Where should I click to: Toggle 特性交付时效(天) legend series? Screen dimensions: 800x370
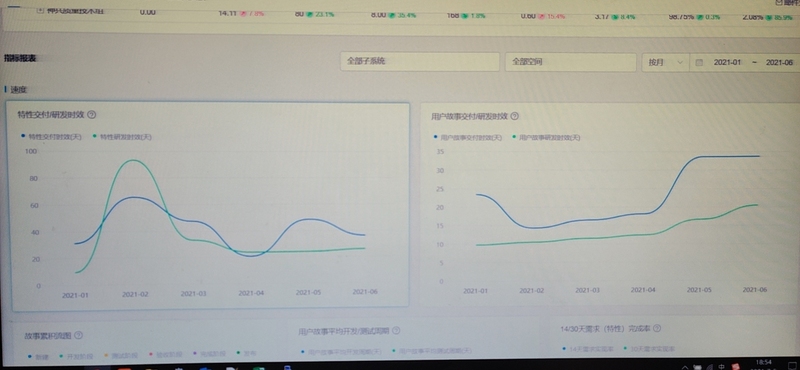coord(51,137)
